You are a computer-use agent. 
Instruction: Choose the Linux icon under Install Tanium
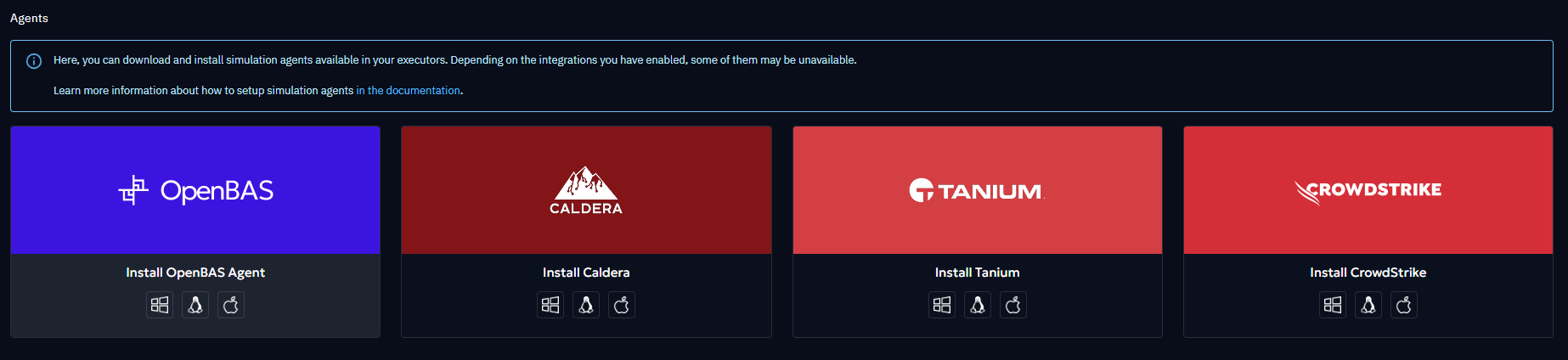[x=978, y=305]
